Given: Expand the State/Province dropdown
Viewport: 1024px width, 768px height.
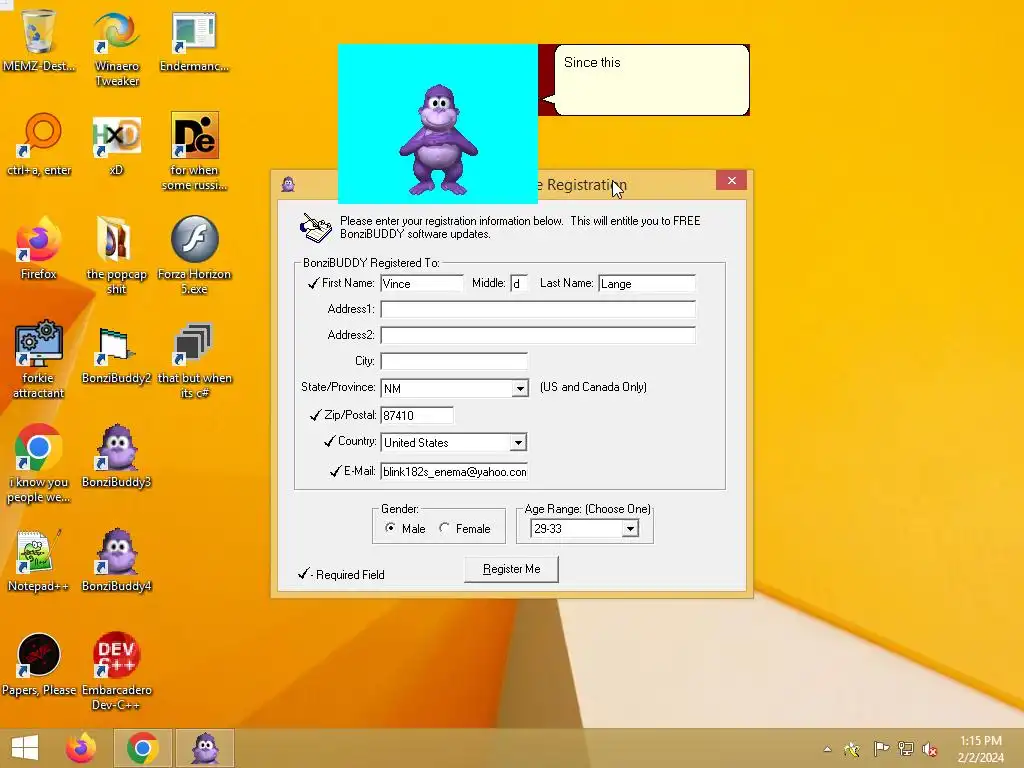Looking at the screenshot, I should 520,389.
